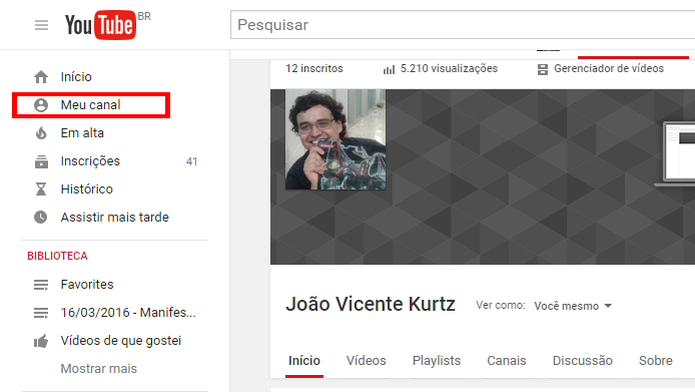Click thumbs-up icon for Vídeos de que gostei
Viewport: 695px width, 392px height.
point(41,341)
